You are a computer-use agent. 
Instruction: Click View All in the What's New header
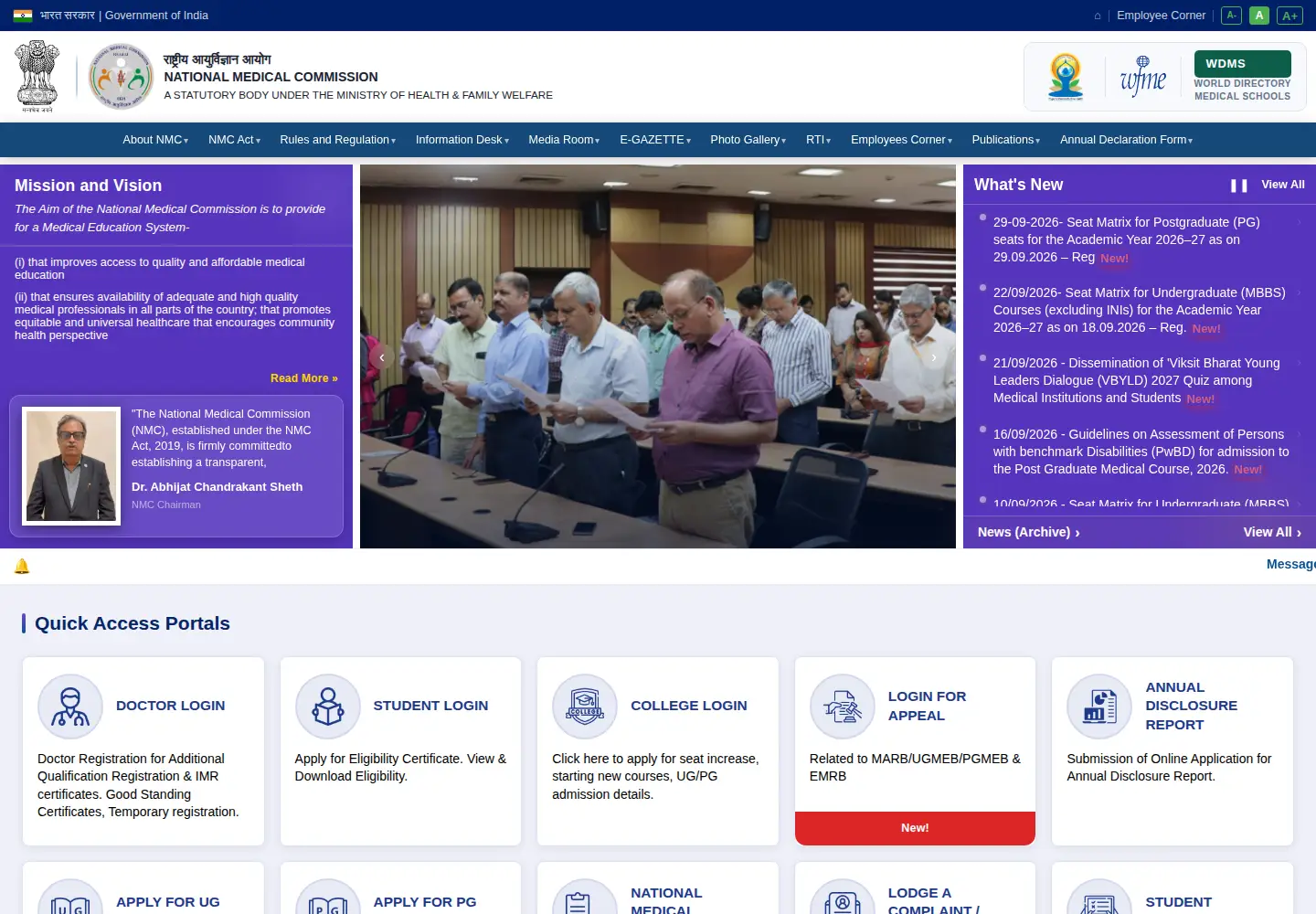1283,185
